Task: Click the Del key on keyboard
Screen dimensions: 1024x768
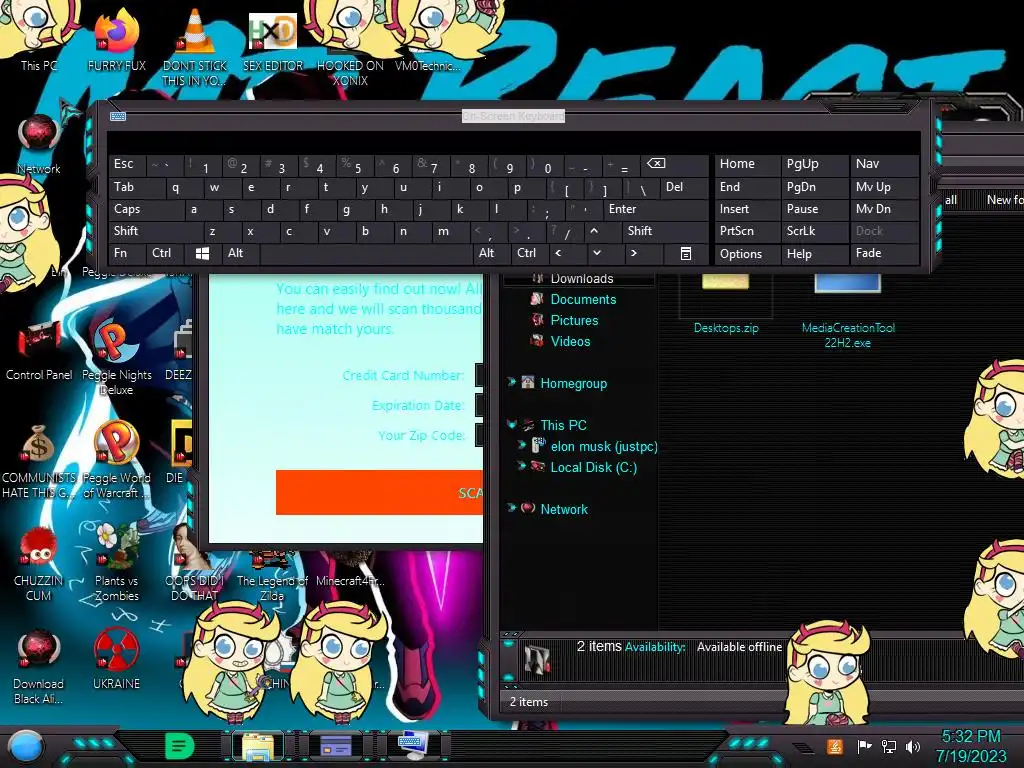Action: click(684, 187)
